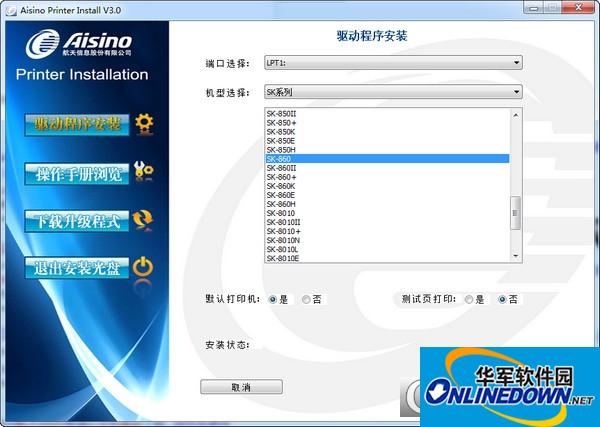Select SK-8010II in the model list
Viewport: 600px width, 427px height.
(387, 222)
